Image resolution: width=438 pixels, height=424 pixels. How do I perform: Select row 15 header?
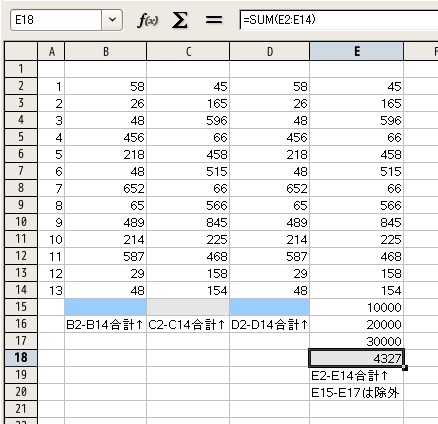pos(21,307)
